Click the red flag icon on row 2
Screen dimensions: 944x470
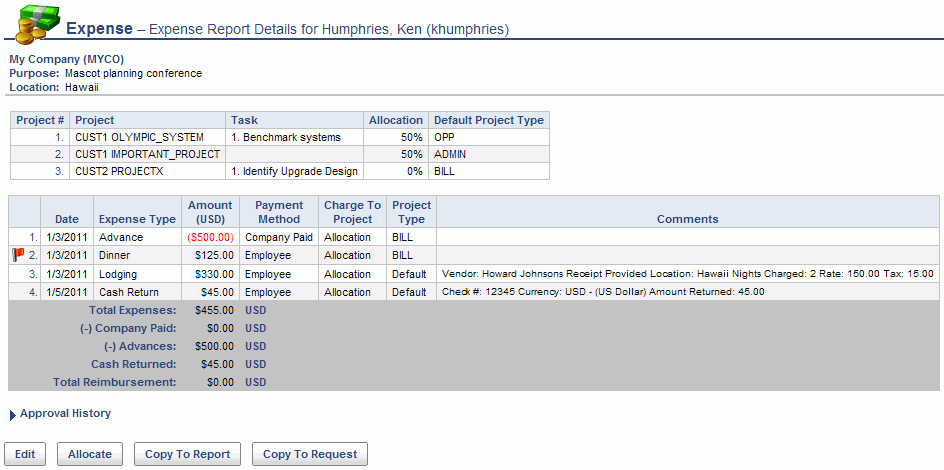coord(17,255)
